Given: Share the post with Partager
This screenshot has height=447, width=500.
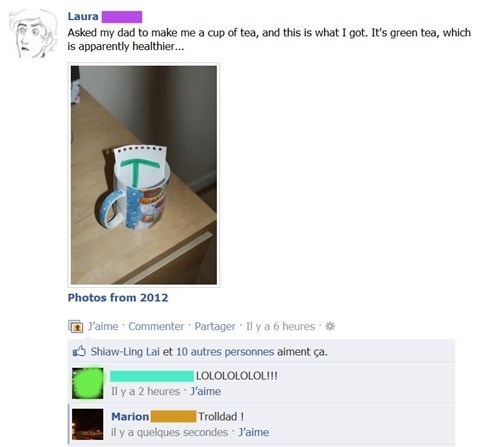Looking at the screenshot, I should click(215, 326).
